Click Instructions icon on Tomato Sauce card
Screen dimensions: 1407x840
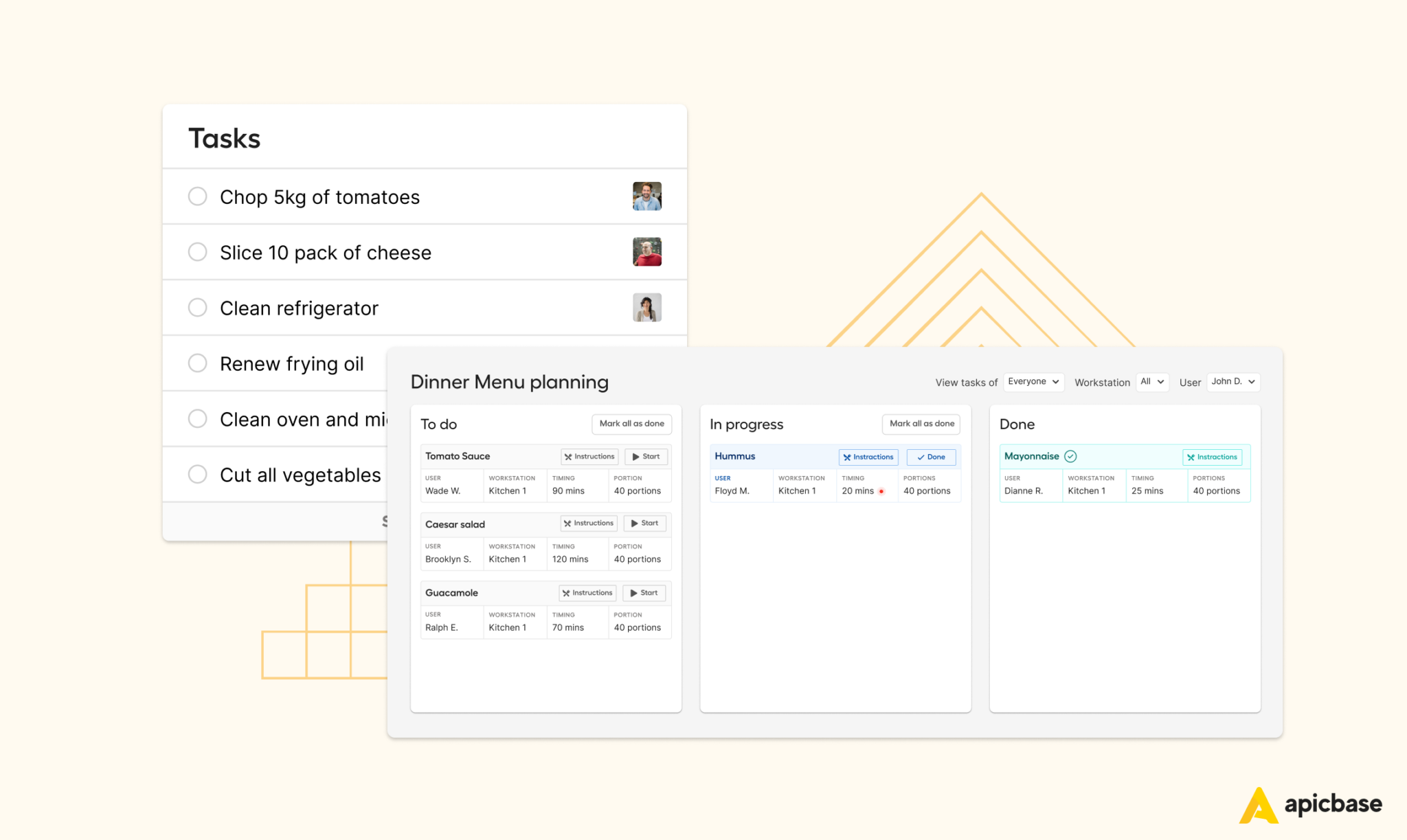tap(568, 457)
